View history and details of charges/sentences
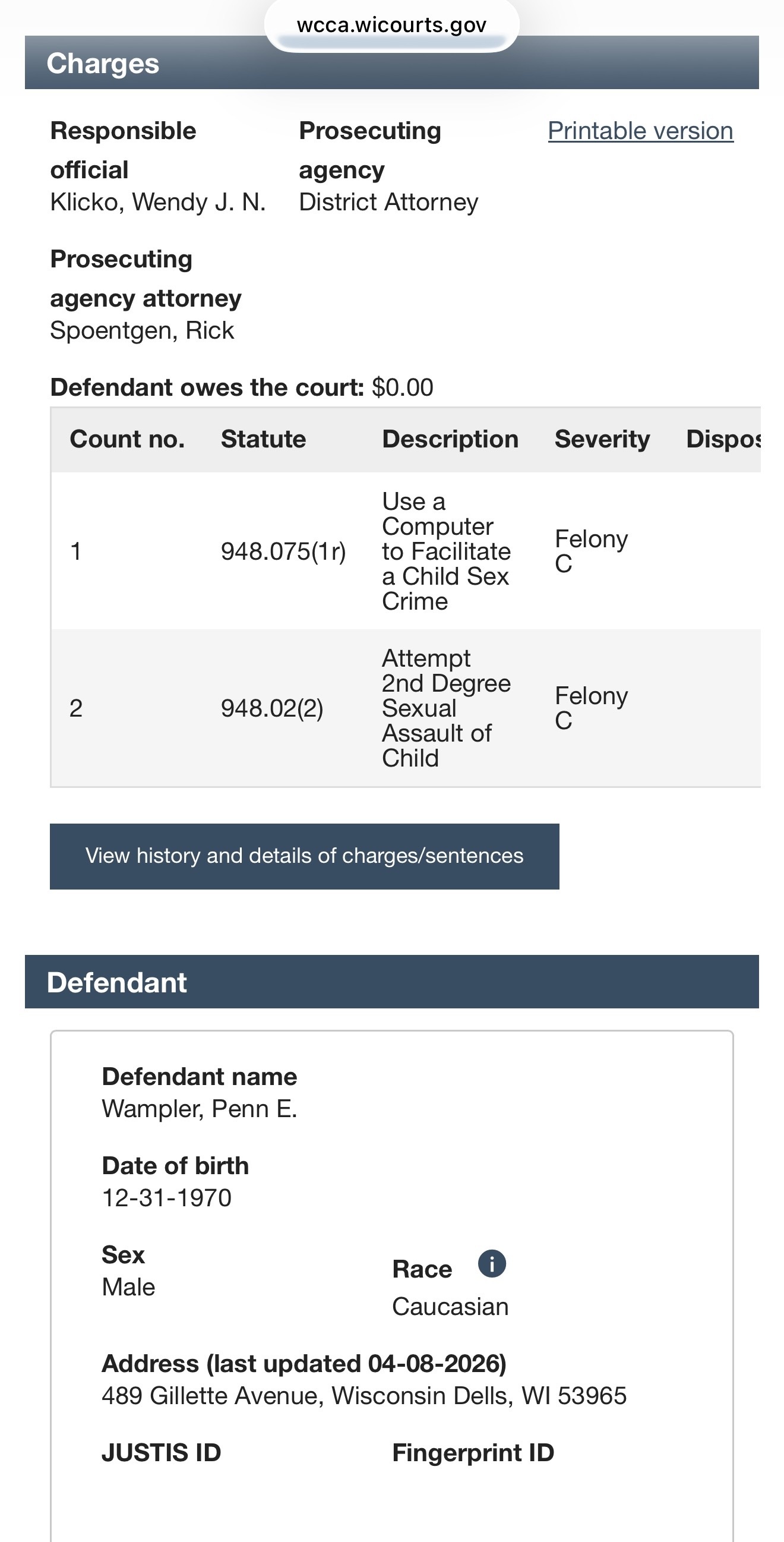784x1542 pixels. point(304,856)
